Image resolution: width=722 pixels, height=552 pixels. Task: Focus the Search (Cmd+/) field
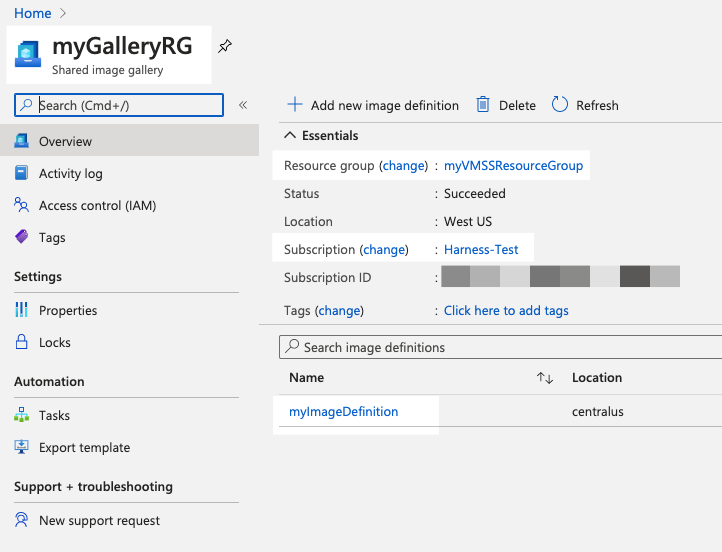[119, 105]
